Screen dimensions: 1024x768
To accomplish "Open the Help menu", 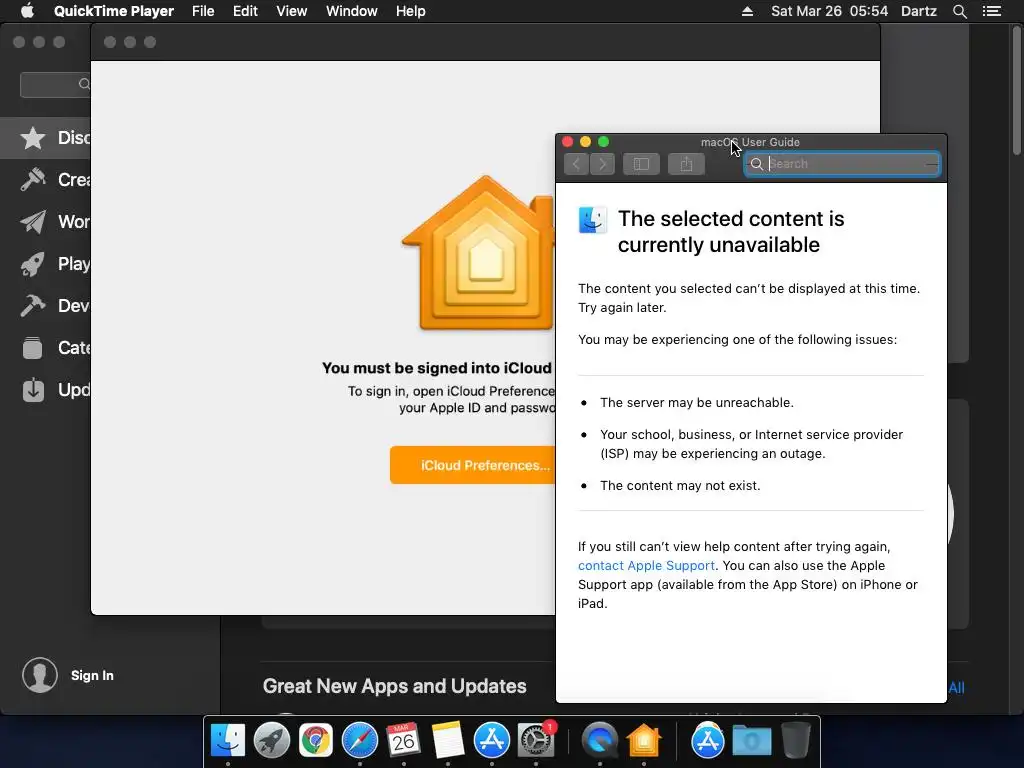I will [411, 11].
